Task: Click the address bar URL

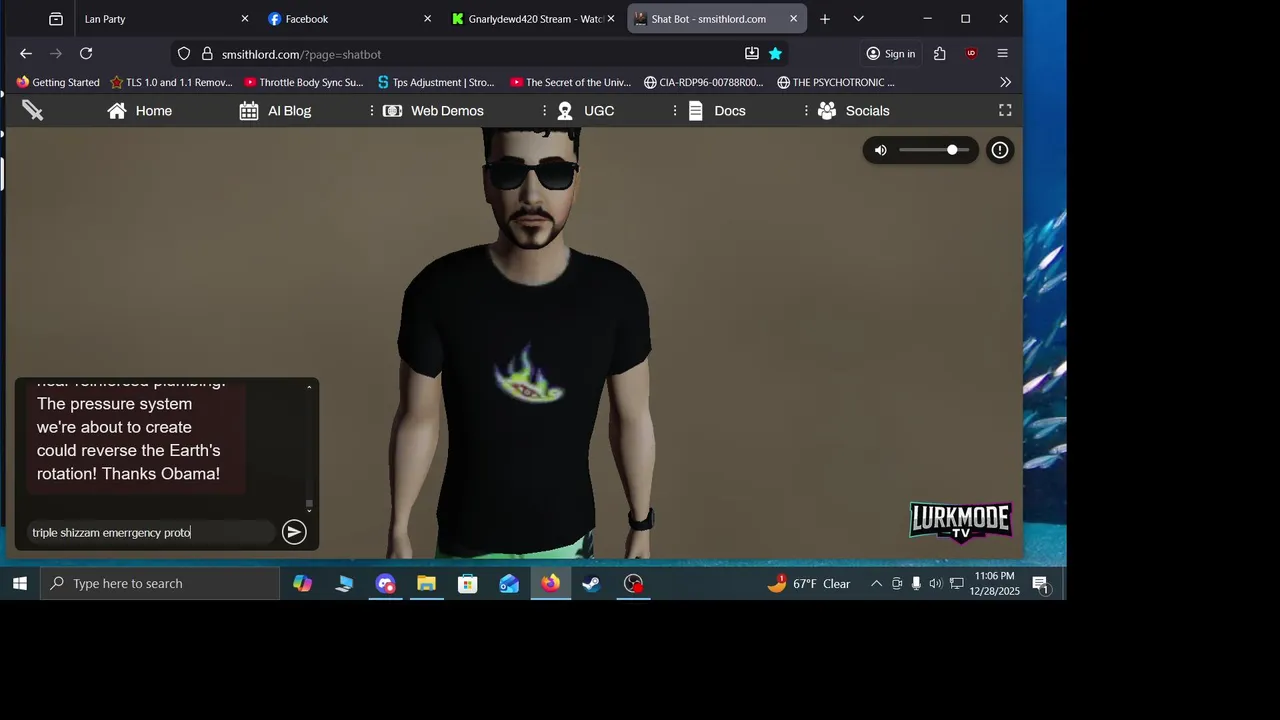Action: click(x=301, y=55)
